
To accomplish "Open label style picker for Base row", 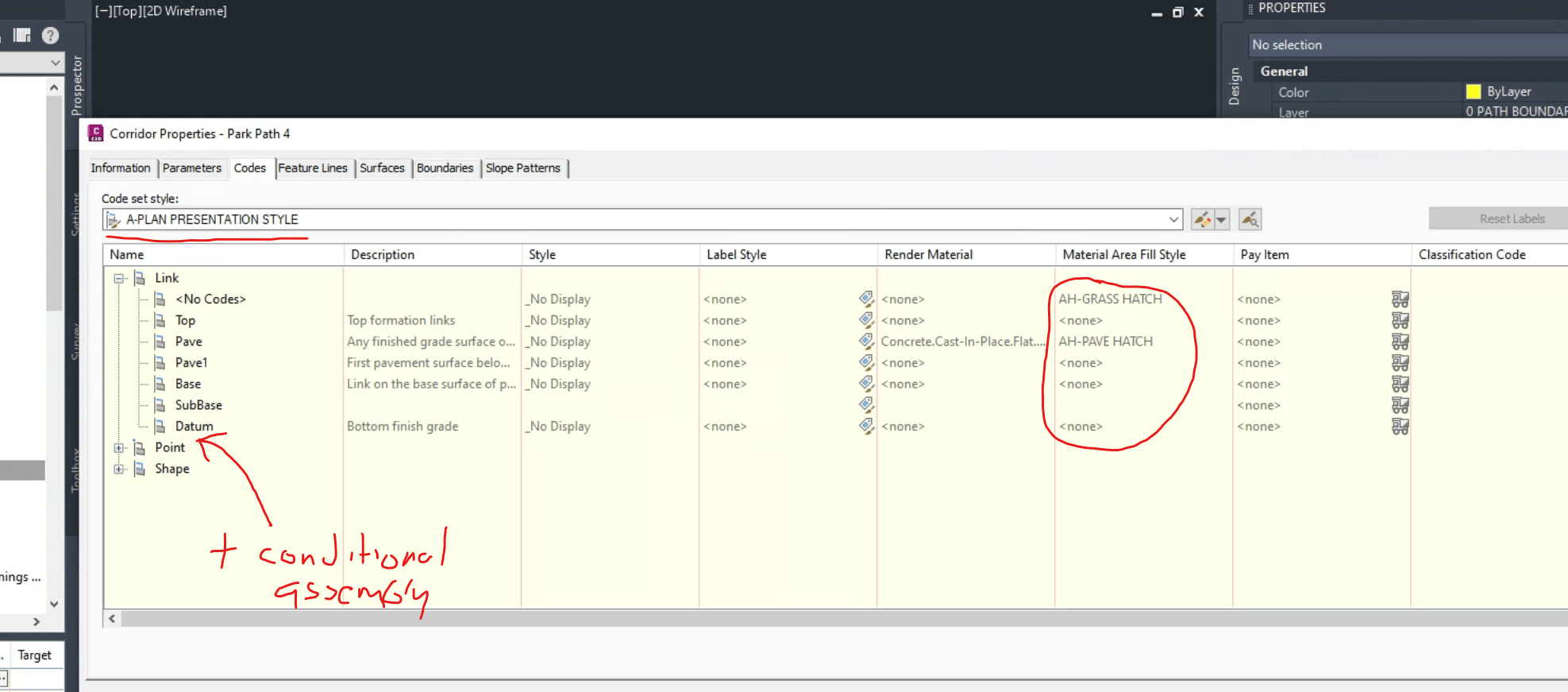I will click(866, 384).
